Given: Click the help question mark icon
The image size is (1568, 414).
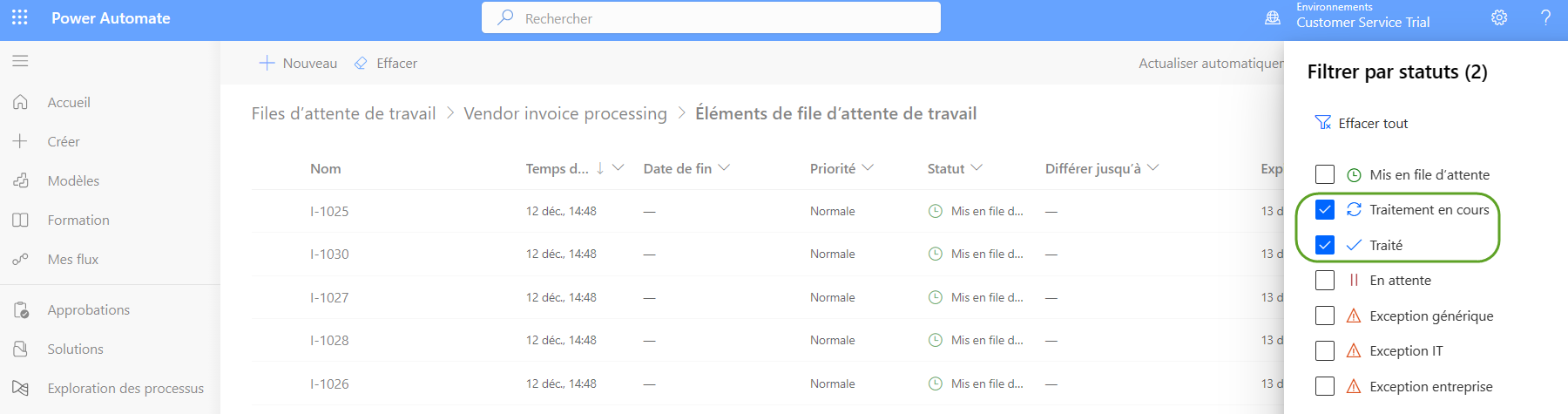Looking at the screenshot, I should 1545,17.
